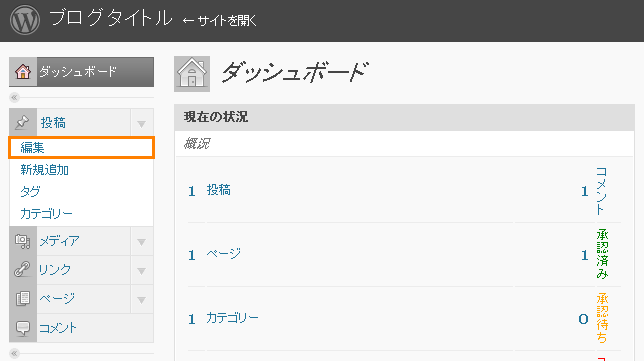Image resolution: width=644 pixels, height=361 pixels.
Task: Click the pages icon beside ページ
Action: pyautogui.click(x=23, y=298)
